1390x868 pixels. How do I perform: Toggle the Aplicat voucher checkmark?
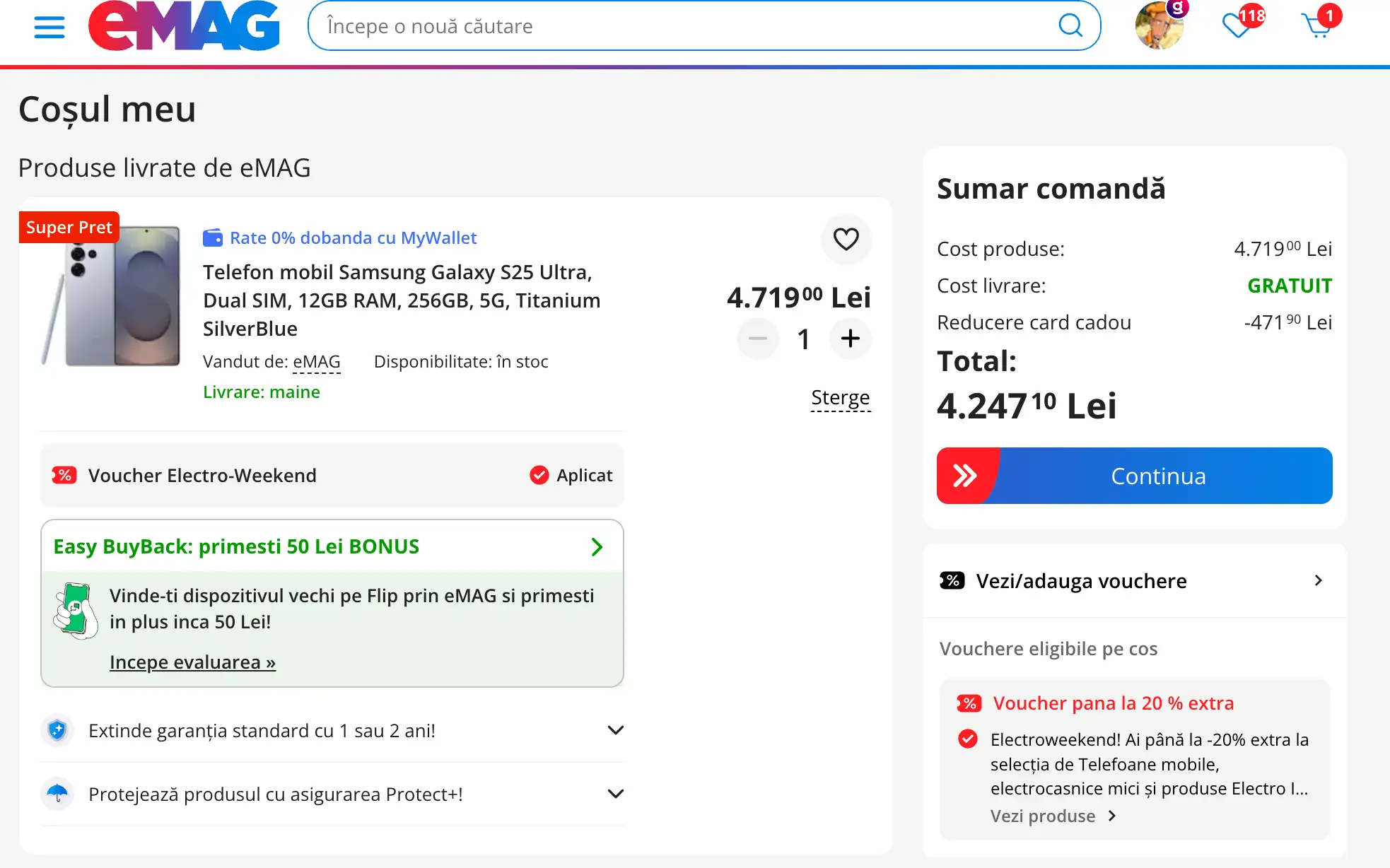(539, 475)
